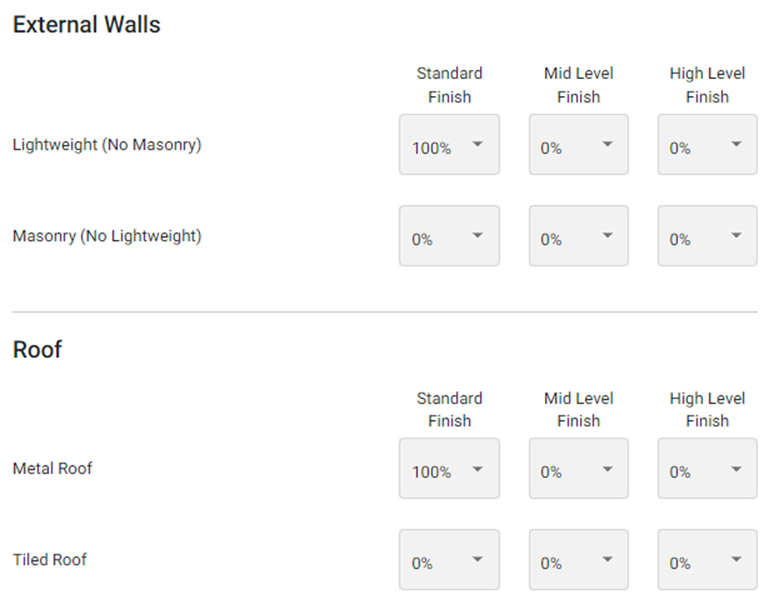This screenshot has height=604, width=779.
Task: Expand Metal Roof Mid Level Finish dropdown
Action: pos(578,469)
